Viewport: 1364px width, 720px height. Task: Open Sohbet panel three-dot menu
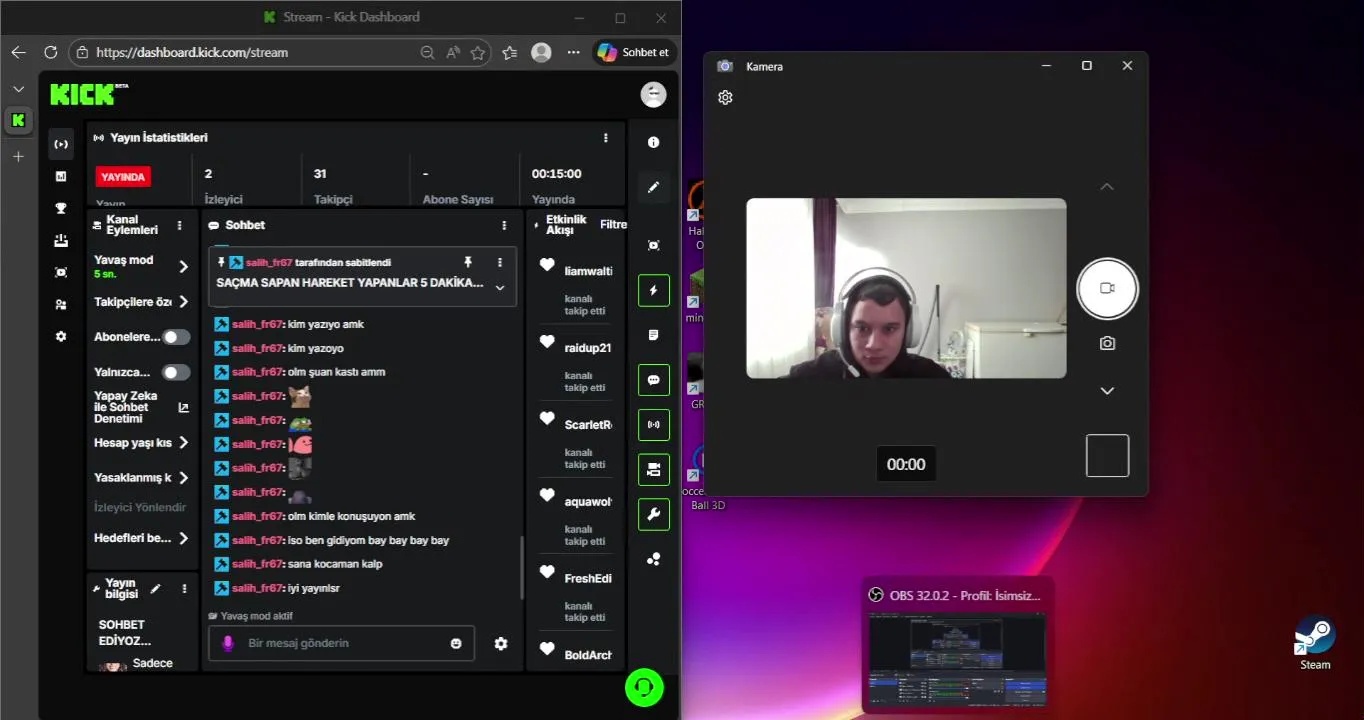504,226
